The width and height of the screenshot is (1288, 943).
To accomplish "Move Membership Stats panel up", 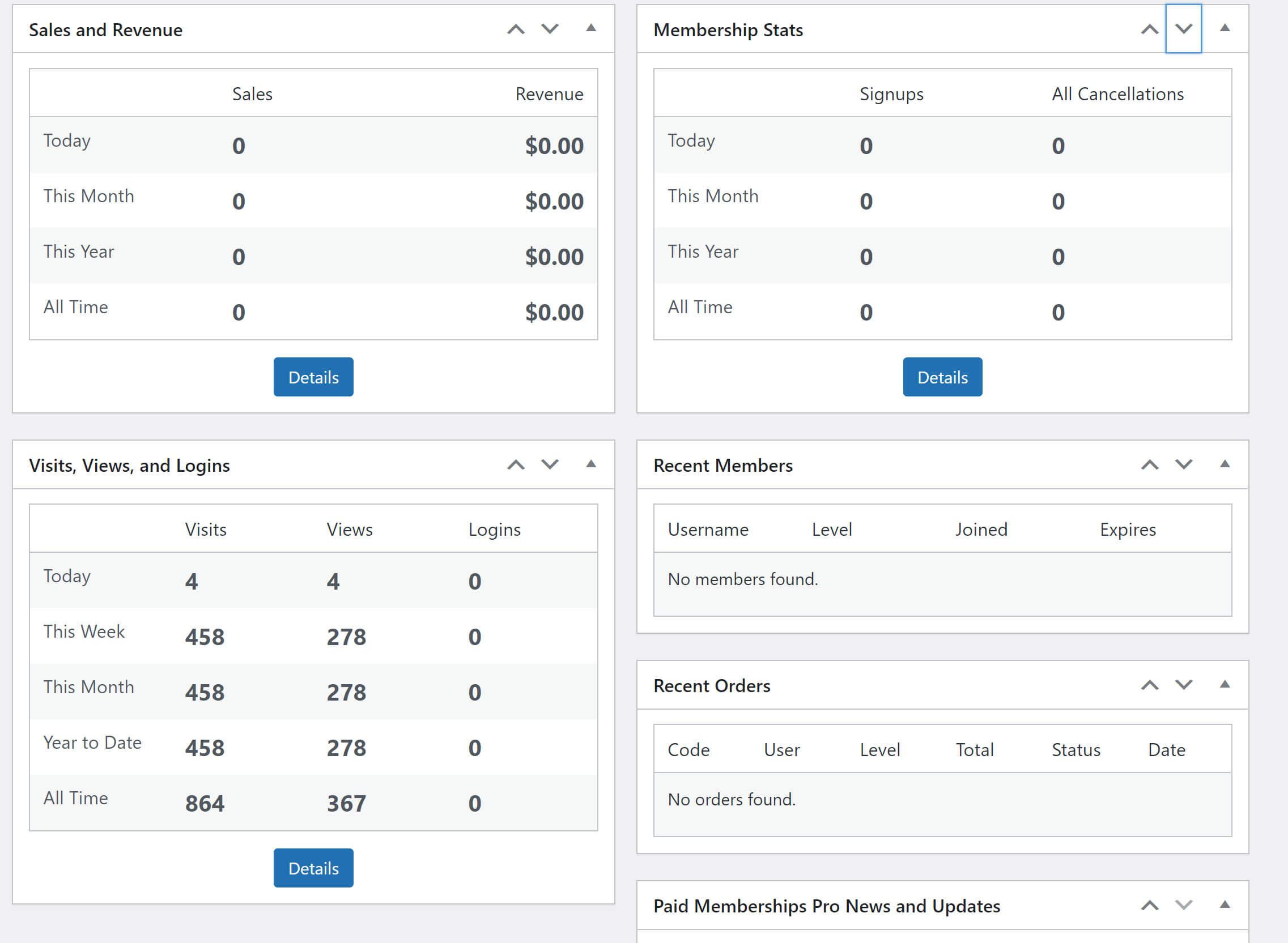I will [1149, 29].
